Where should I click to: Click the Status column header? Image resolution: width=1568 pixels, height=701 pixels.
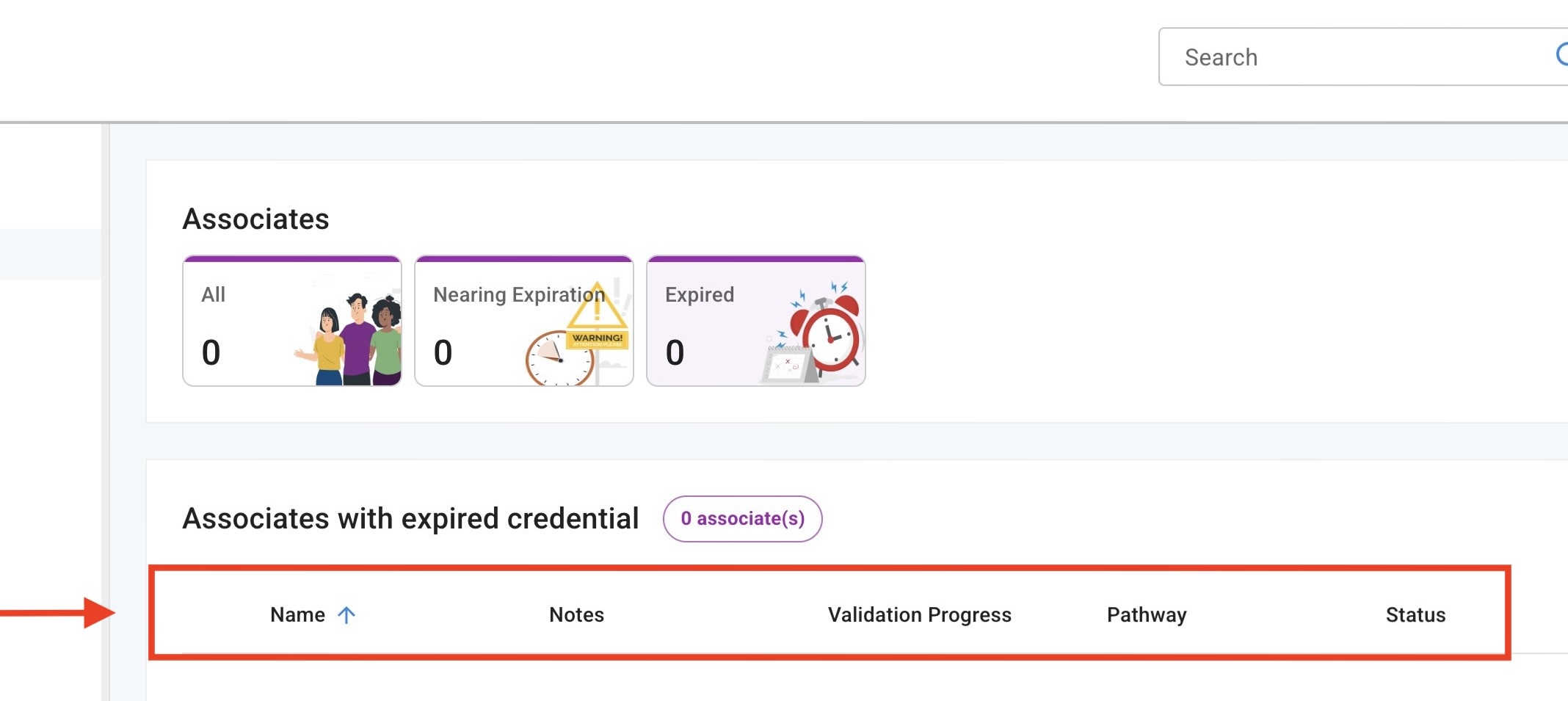point(1415,615)
